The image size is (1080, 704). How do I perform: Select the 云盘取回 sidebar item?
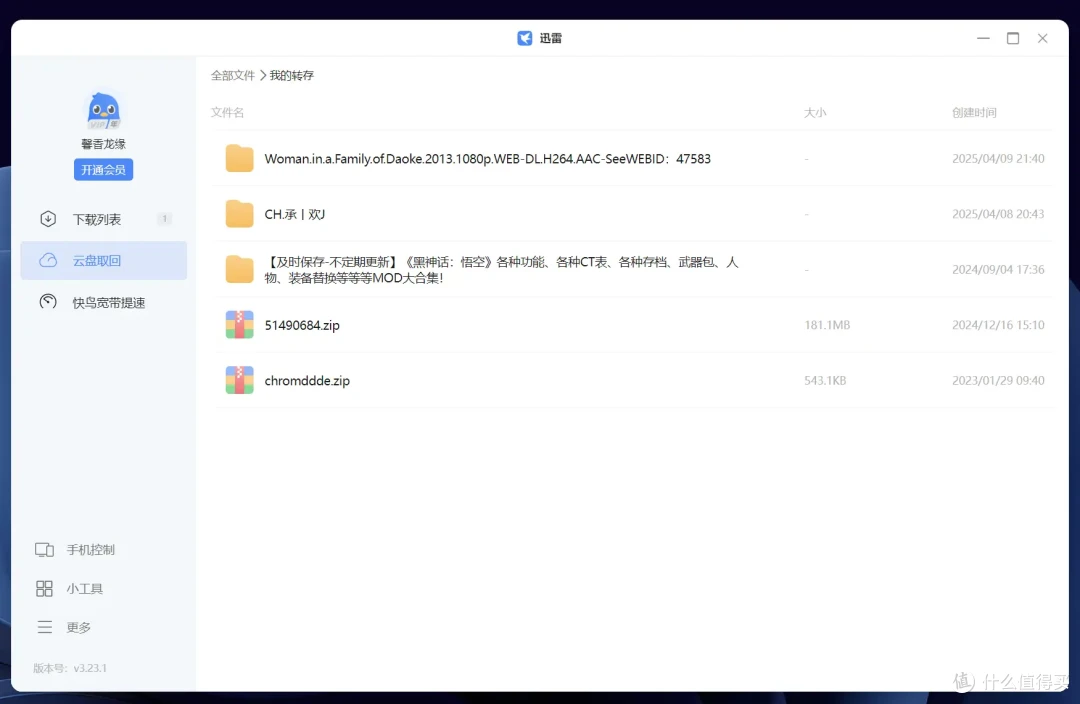(x=103, y=260)
